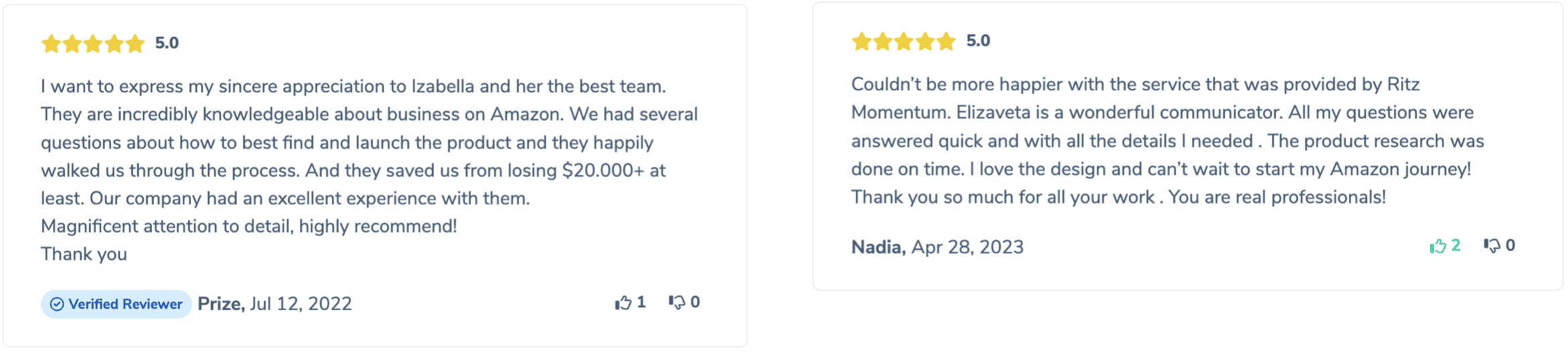1568x355 pixels.
Task: Click the 5.0 score on Prize's review
Action: click(167, 44)
